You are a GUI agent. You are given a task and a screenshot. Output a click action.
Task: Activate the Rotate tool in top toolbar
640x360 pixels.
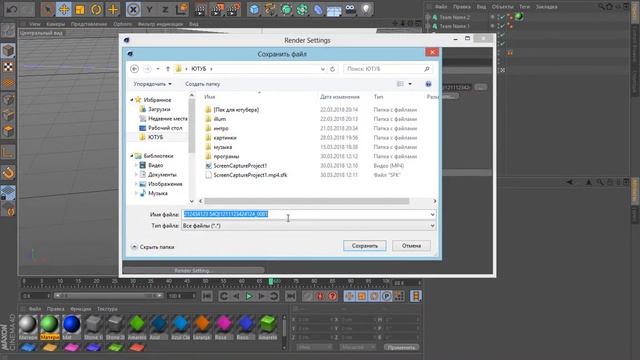(x=96, y=9)
